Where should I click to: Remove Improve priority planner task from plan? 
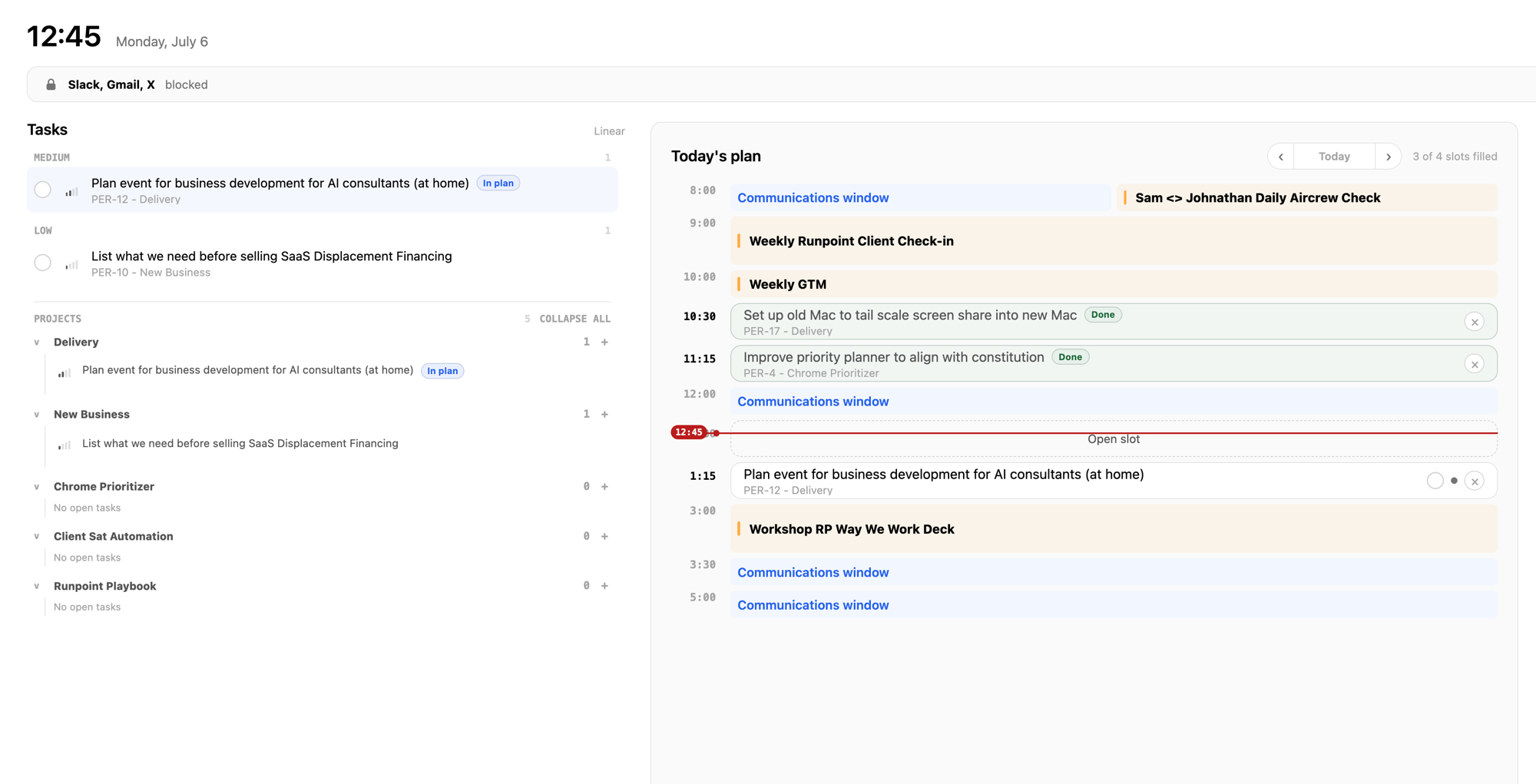point(1474,365)
